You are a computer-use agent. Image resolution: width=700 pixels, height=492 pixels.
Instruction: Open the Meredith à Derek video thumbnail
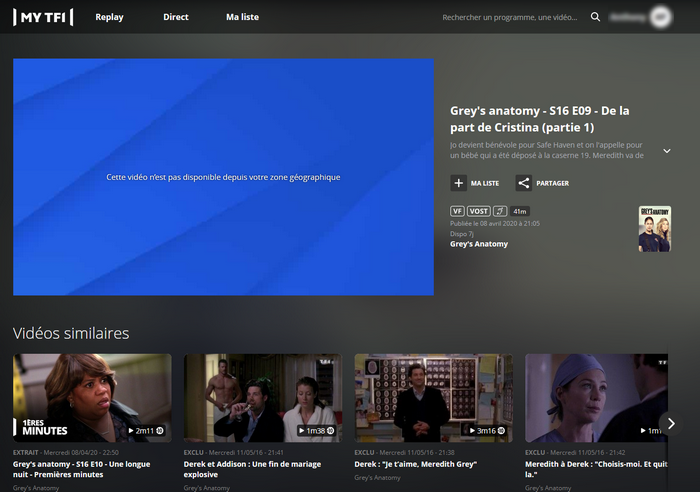tap(596, 398)
